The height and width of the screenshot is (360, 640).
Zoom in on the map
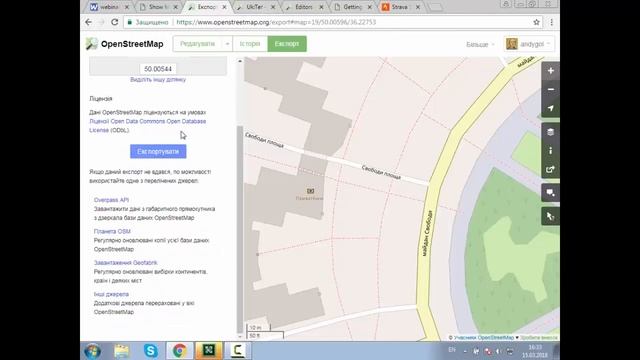pyautogui.click(x=550, y=71)
